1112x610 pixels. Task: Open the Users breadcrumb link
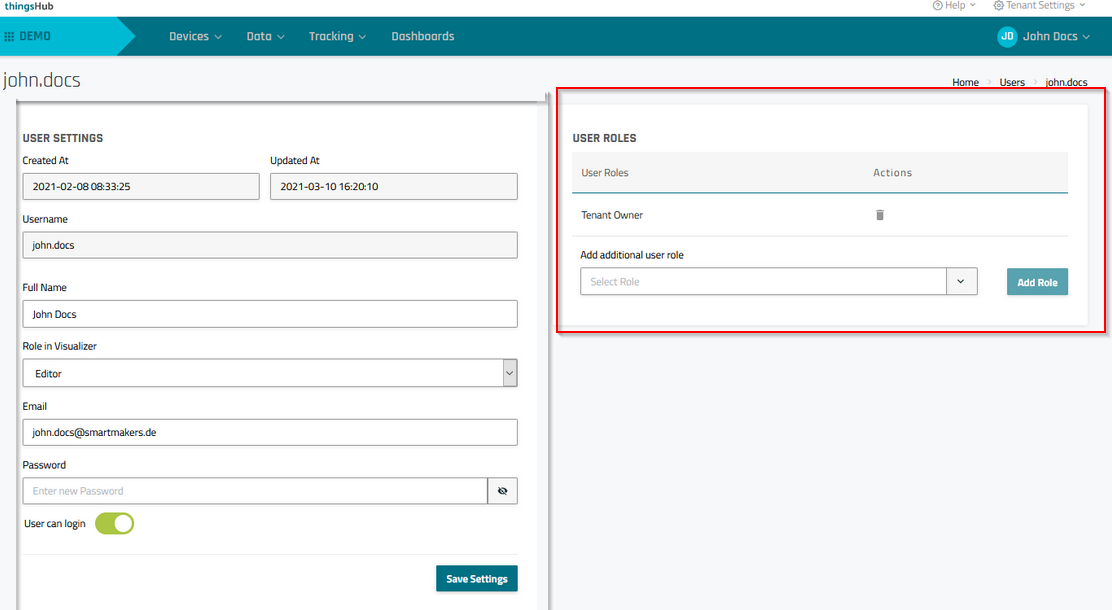(x=1012, y=83)
